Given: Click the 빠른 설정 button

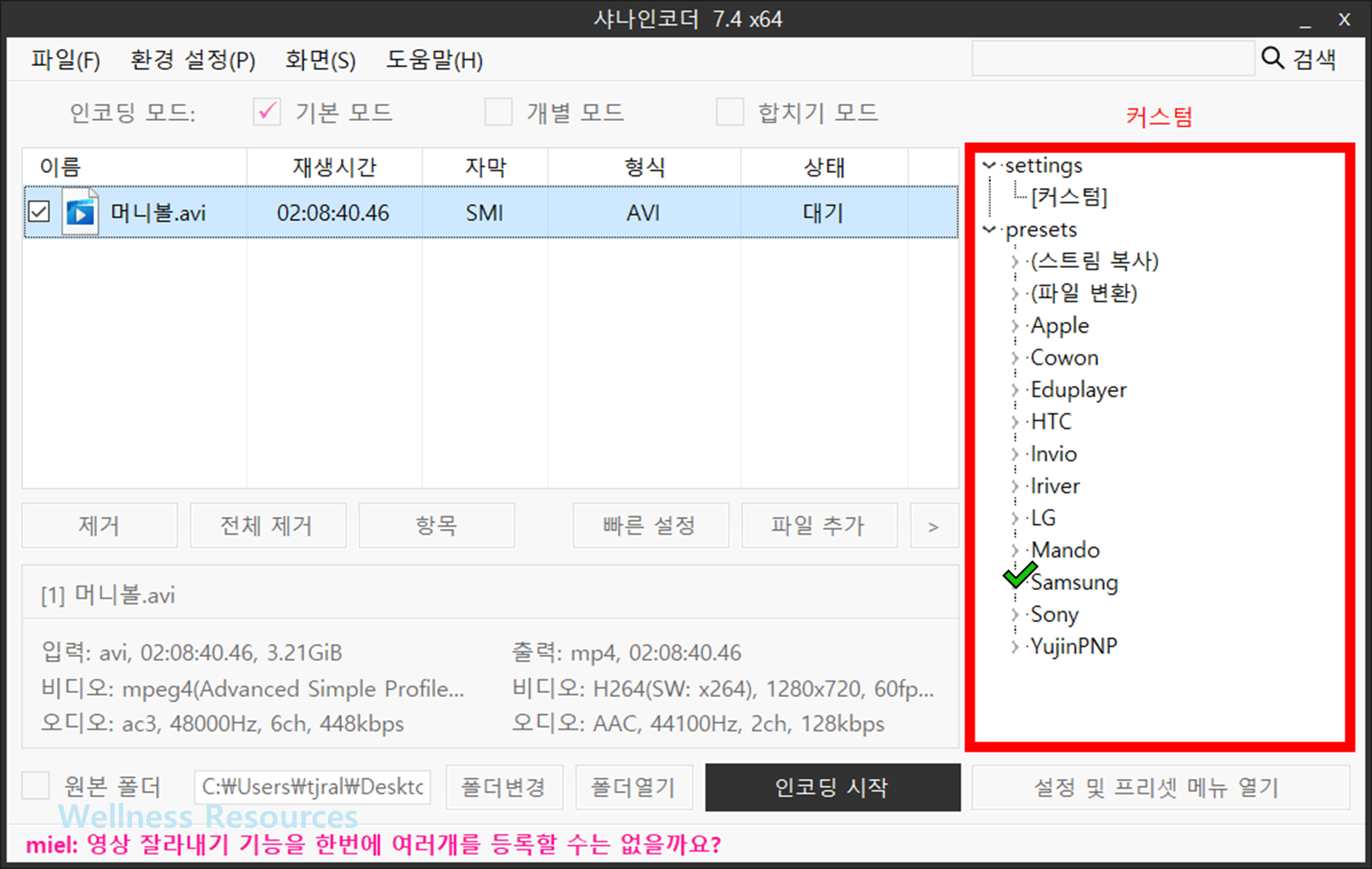Looking at the screenshot, I should click(x=650, y=525).
